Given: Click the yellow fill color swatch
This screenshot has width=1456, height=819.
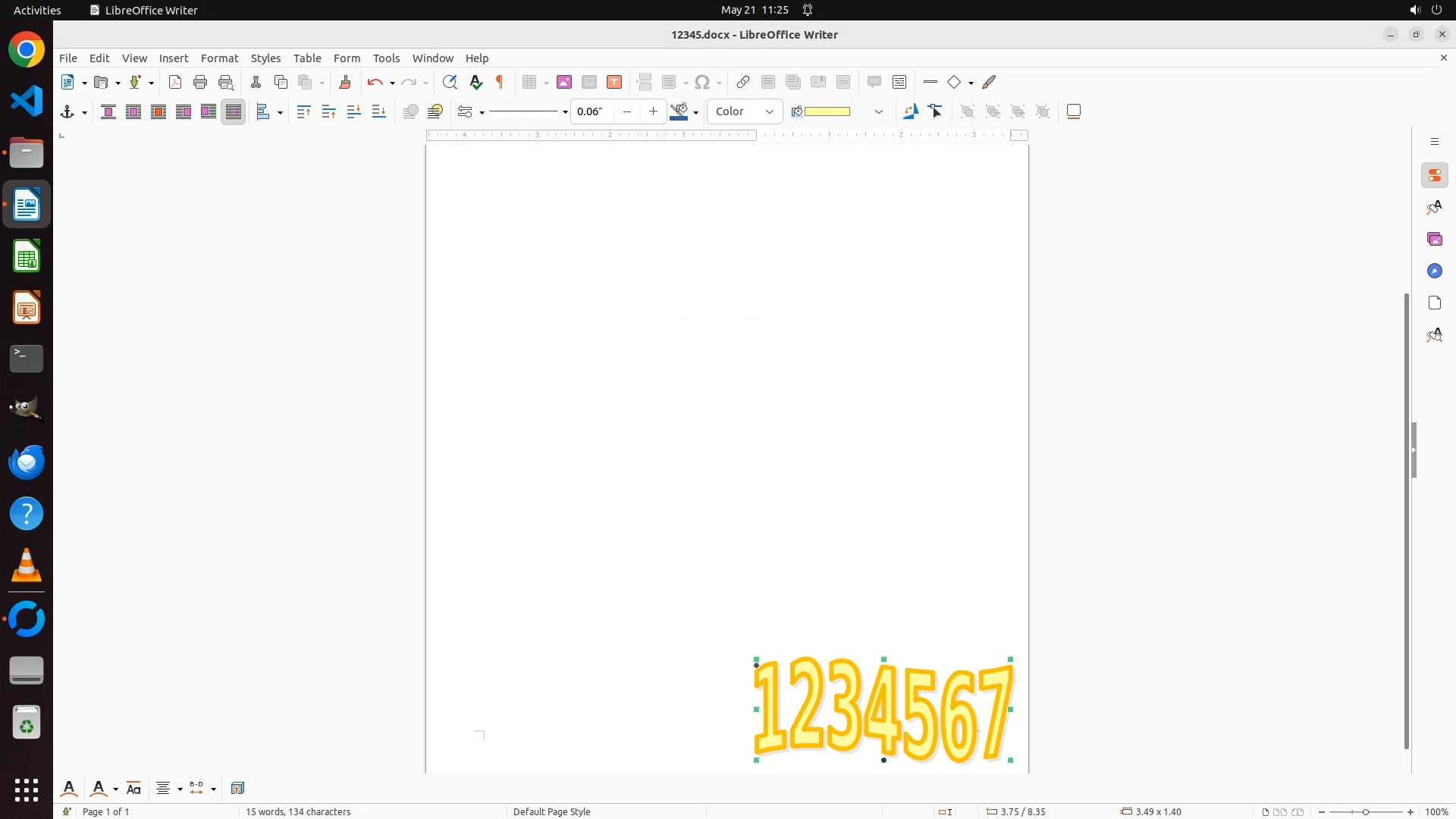Looking at the screenshot, I should (x=827, y=112).
